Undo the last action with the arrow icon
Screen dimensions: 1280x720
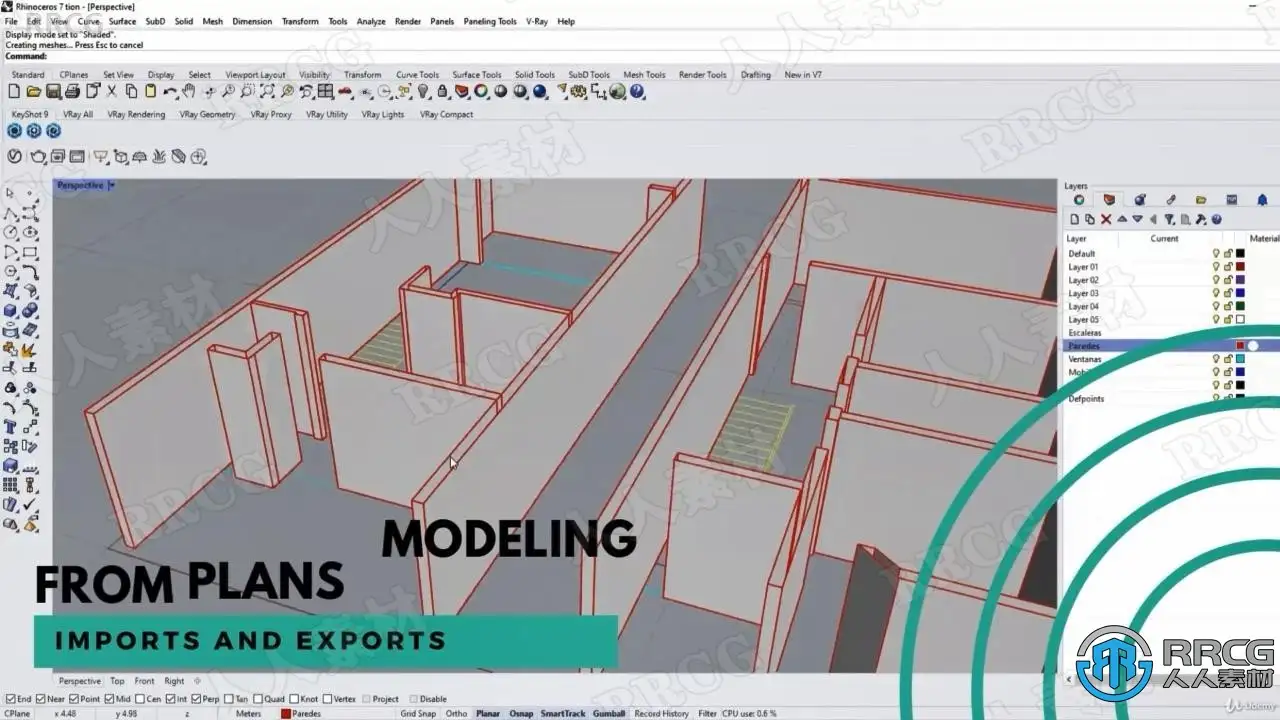170,91
